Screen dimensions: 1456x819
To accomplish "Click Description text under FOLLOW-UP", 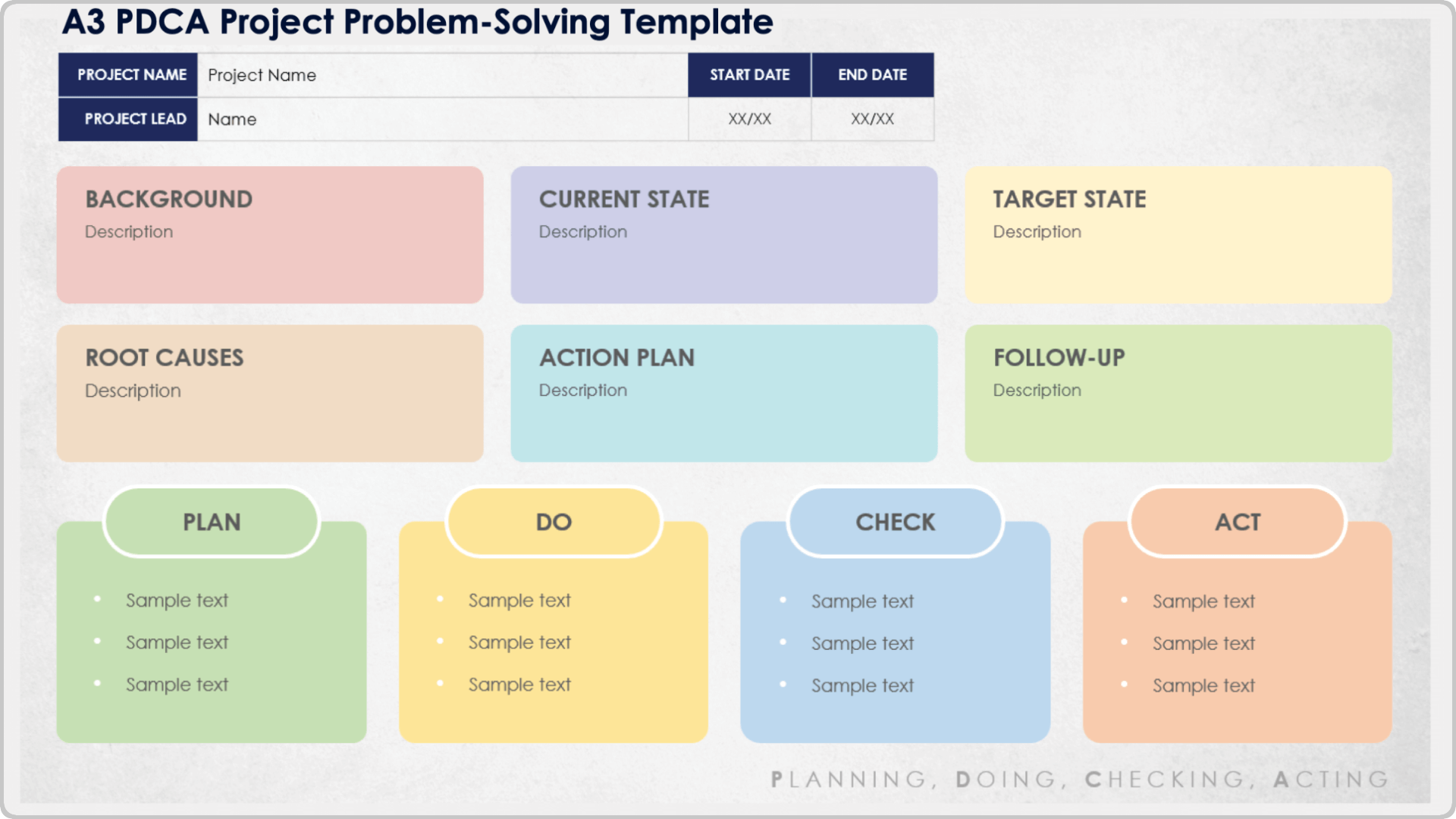I will pyautogui.click(x=1037, y=391).
